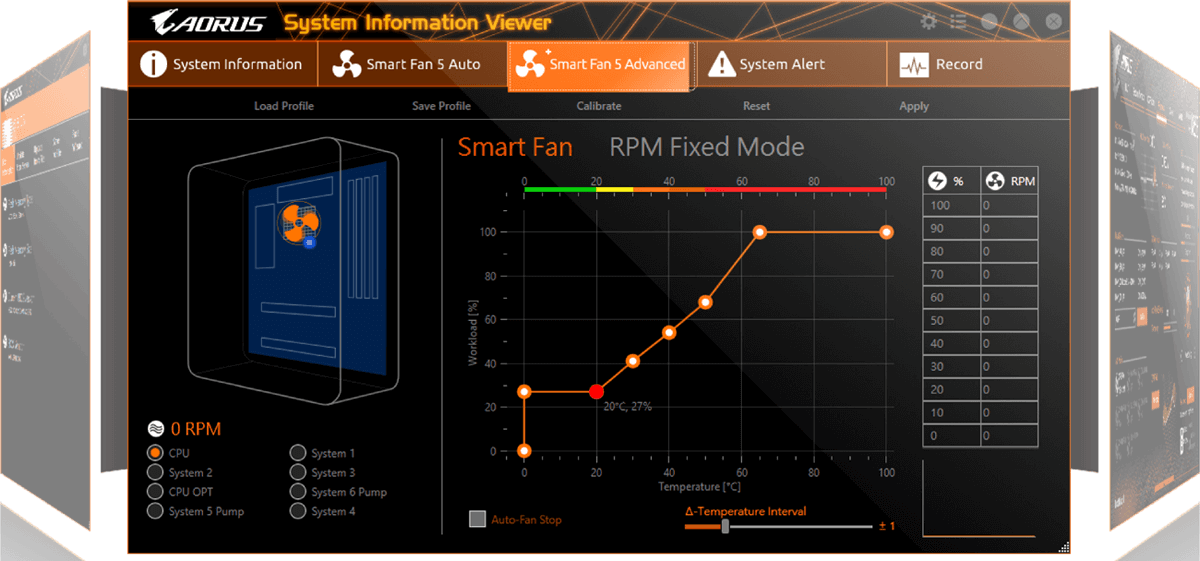
Task: Click the resize grip at window corner
Action: pos(1062,546)
